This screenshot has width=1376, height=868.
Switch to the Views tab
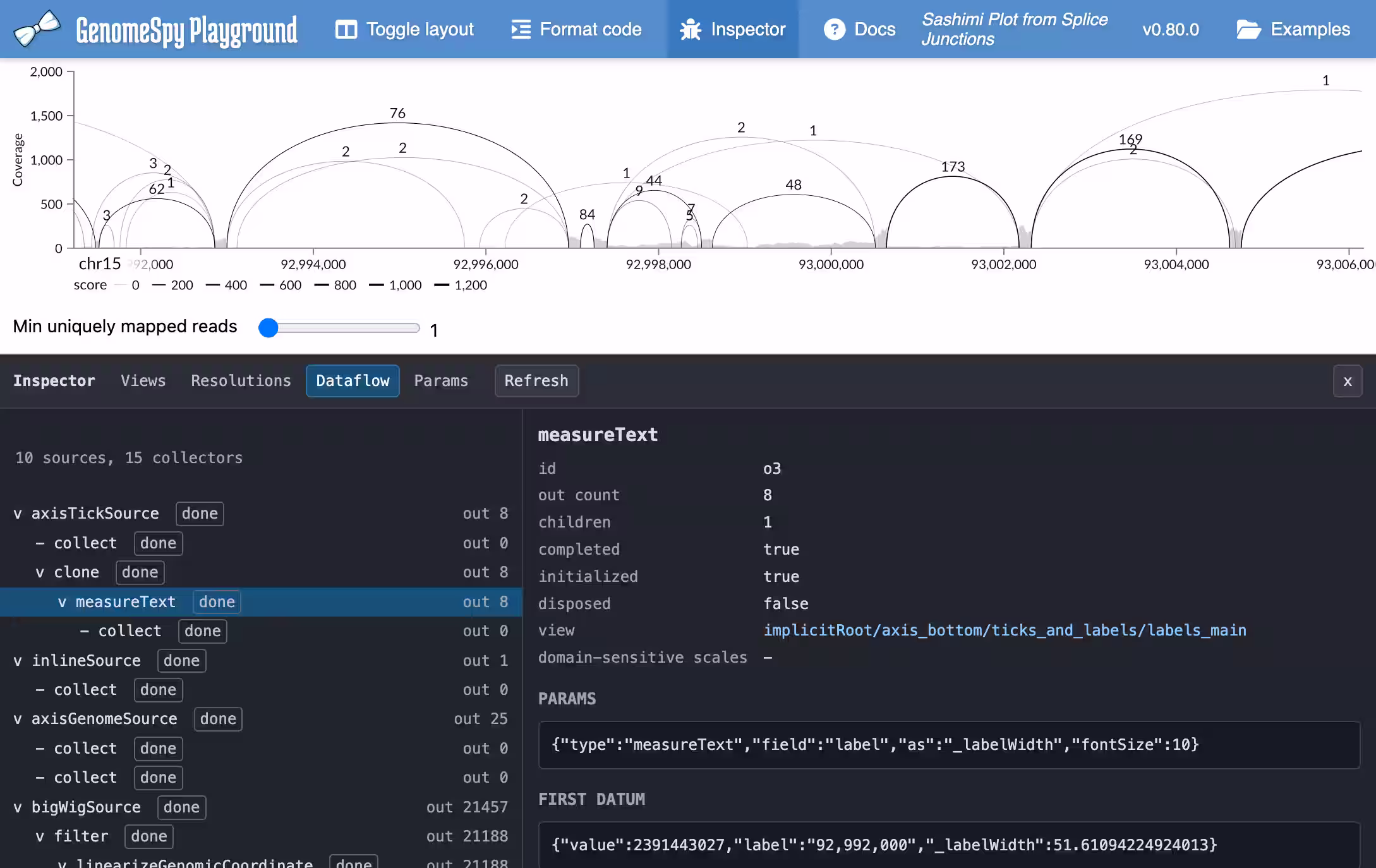[x=143, y=381]
